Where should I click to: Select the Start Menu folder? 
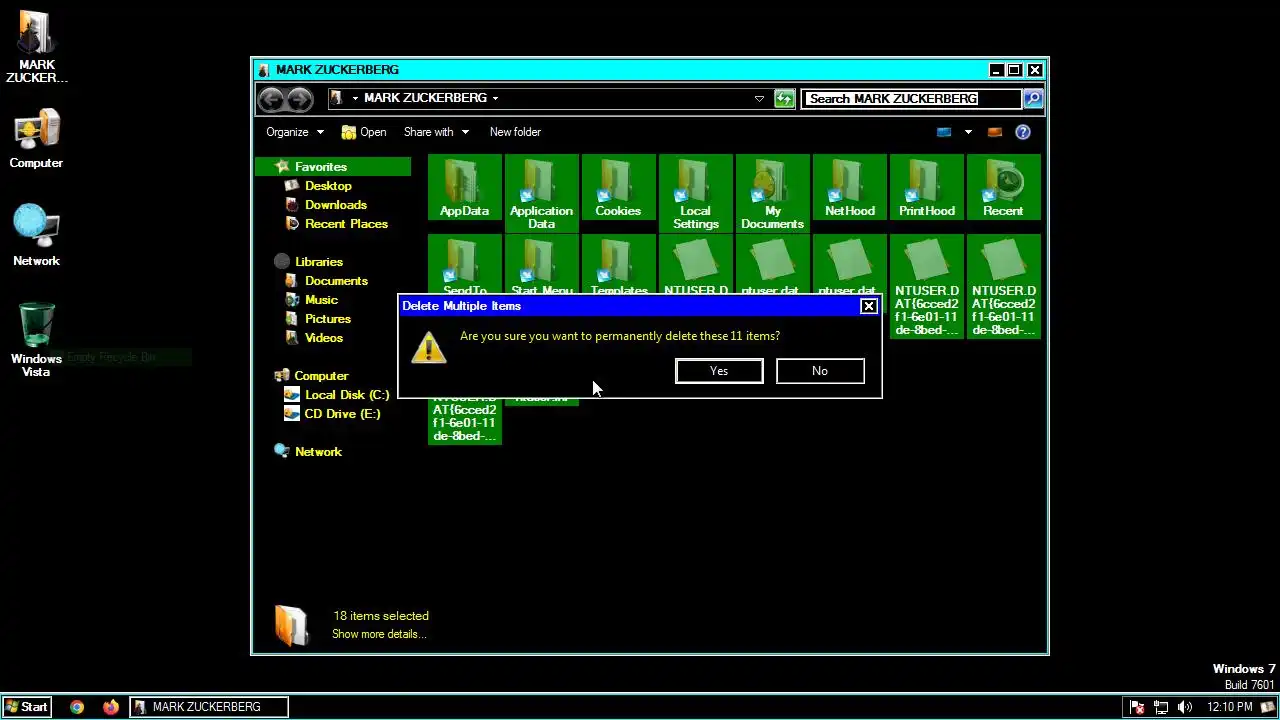click(x=541, y=265)
